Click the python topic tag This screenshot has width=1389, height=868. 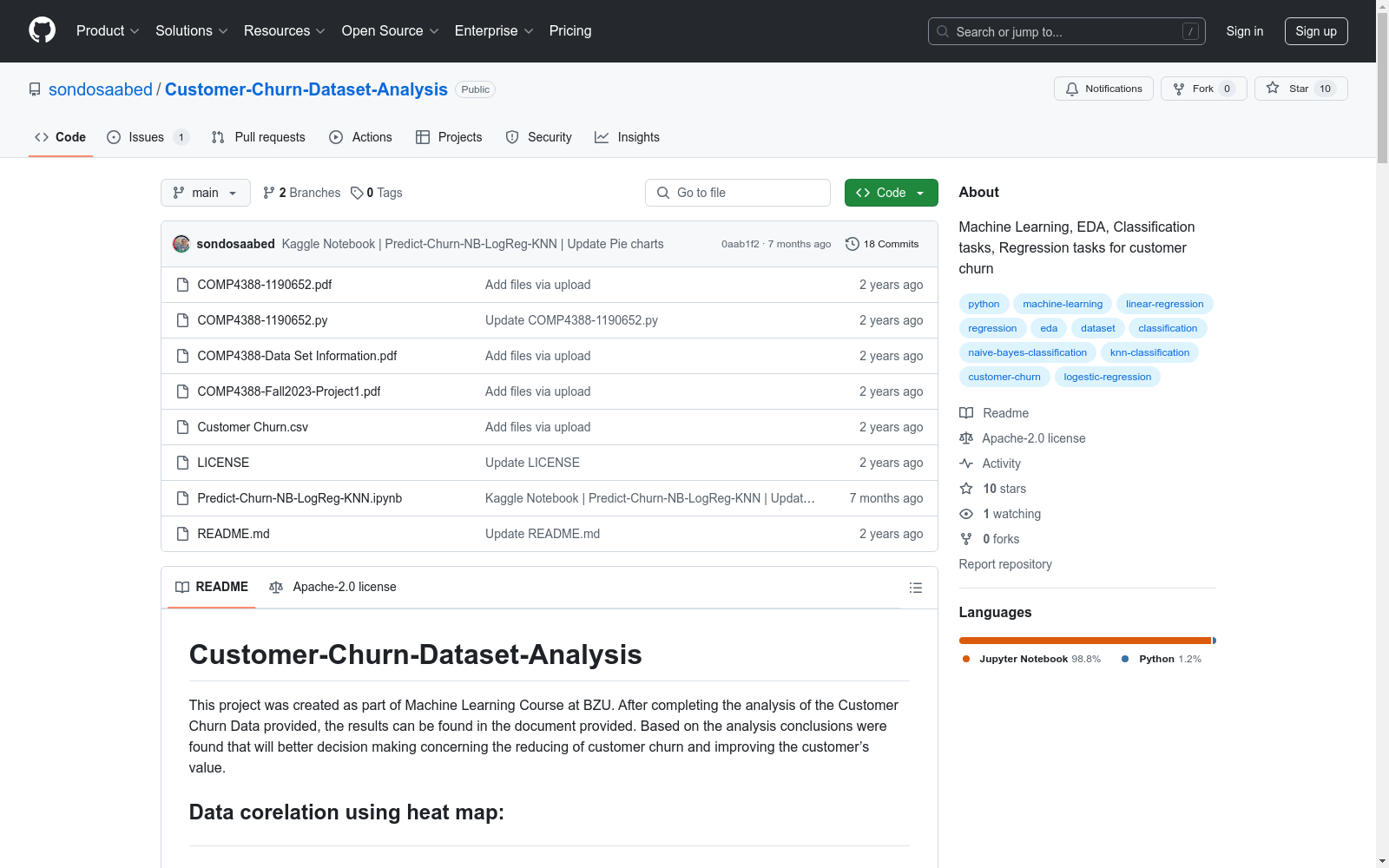tap(984, 304)
